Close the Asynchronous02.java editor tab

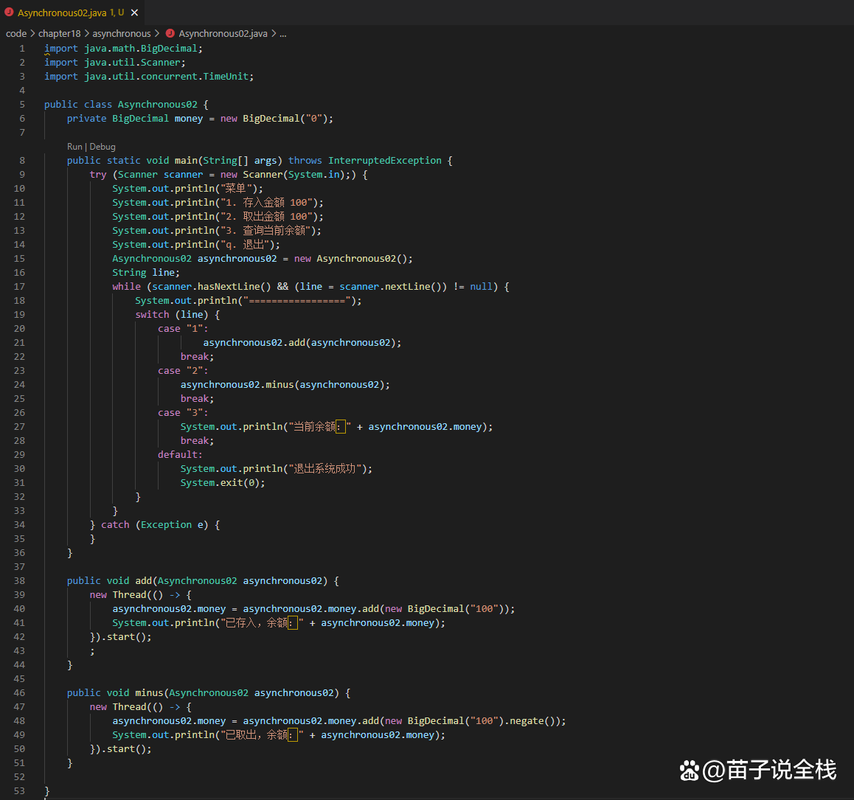(133, 13)
